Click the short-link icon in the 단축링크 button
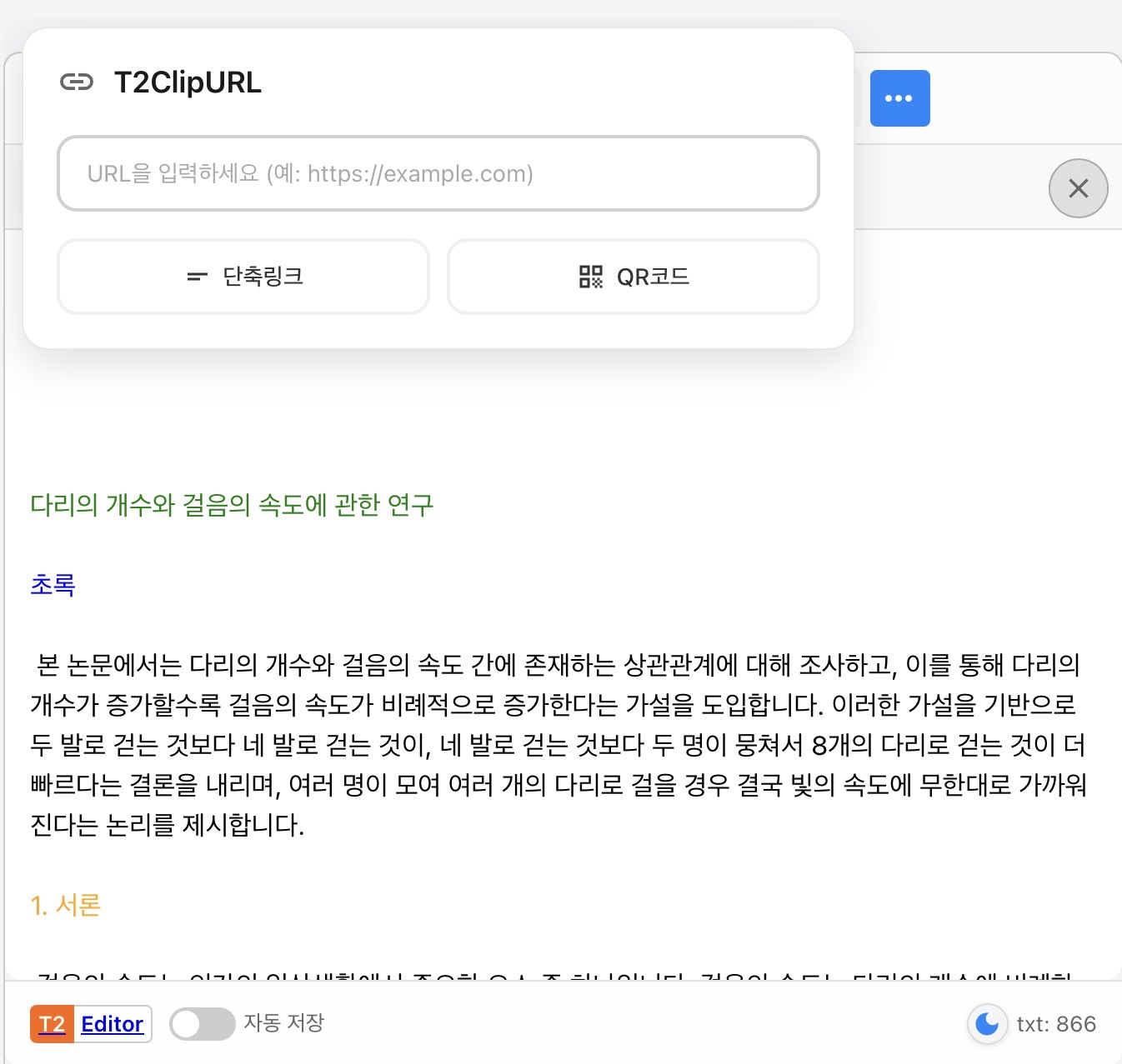The image size is (1122, 1064). click(197, 277)
